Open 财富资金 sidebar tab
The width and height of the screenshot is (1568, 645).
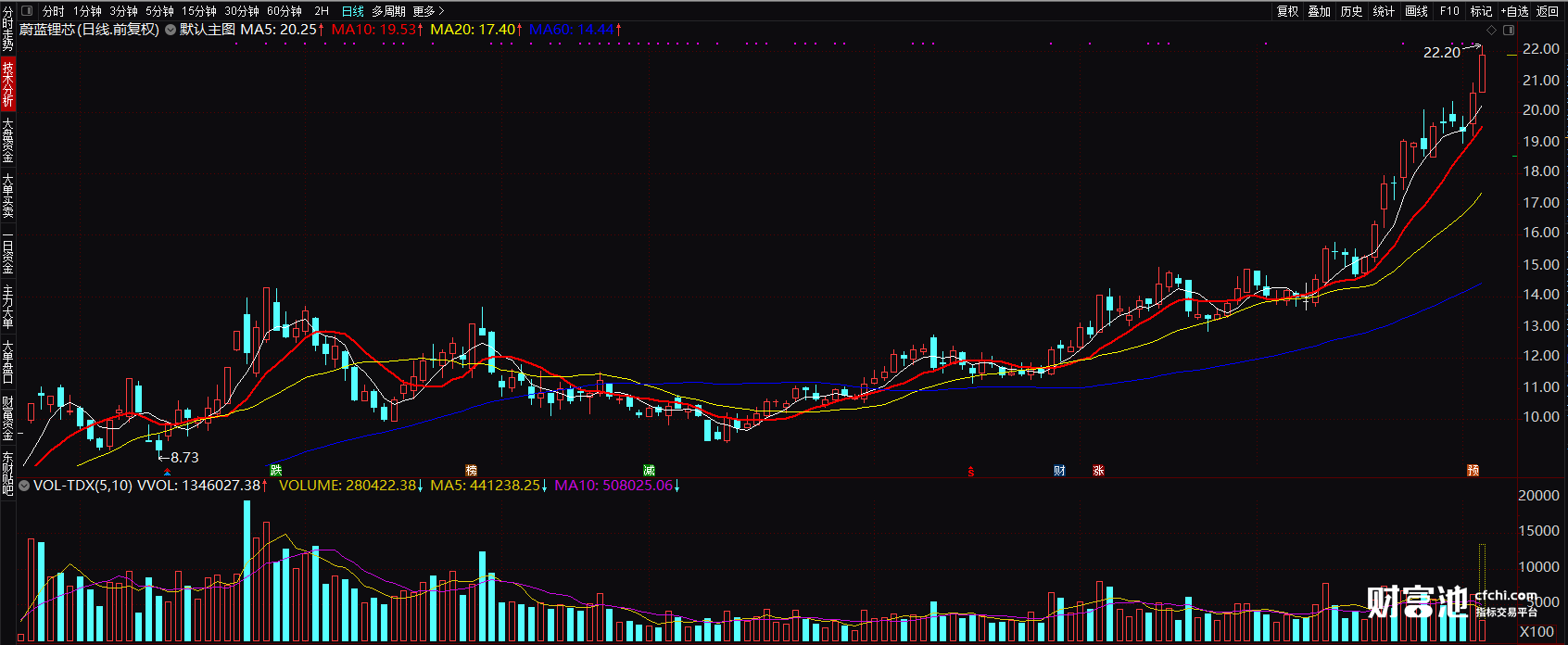[x=7, y=419]
